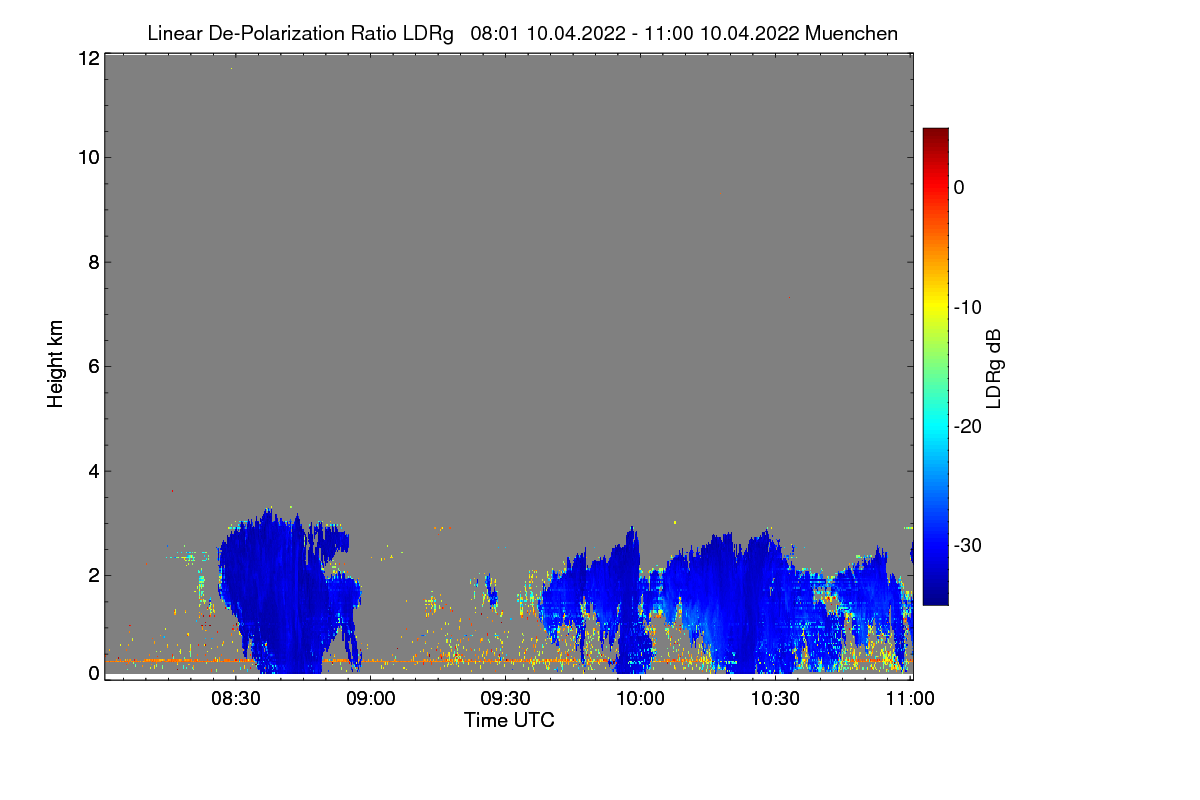
Task: Click the '11:00' time tick label
Action: (910, 700)
